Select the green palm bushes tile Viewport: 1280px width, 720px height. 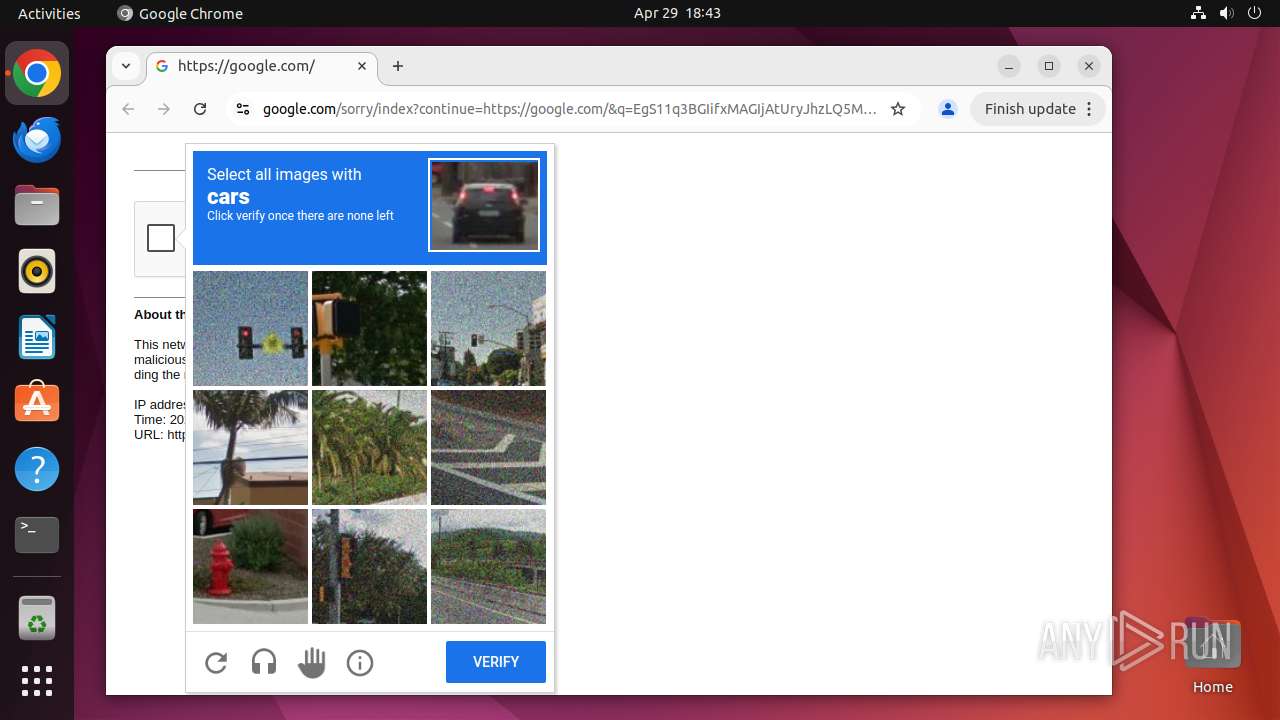369,447
